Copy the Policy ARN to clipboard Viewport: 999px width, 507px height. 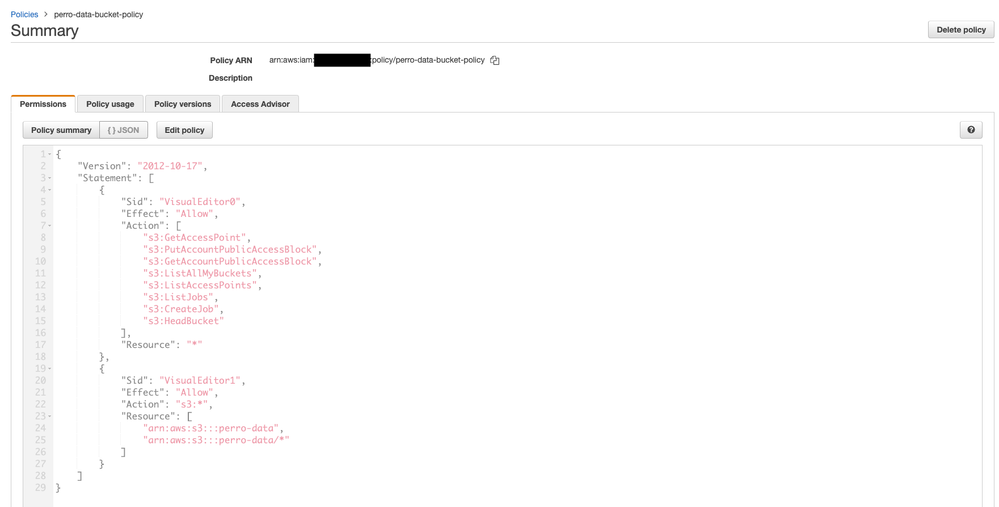click(x=494, y=61)
